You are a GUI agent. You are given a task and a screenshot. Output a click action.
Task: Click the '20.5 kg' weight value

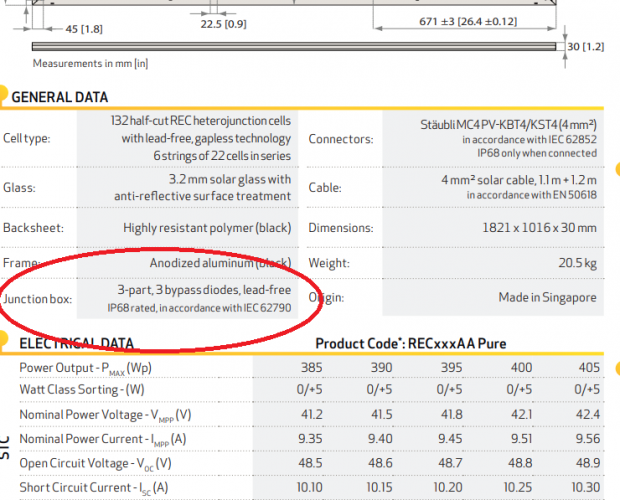pos(576,263)
